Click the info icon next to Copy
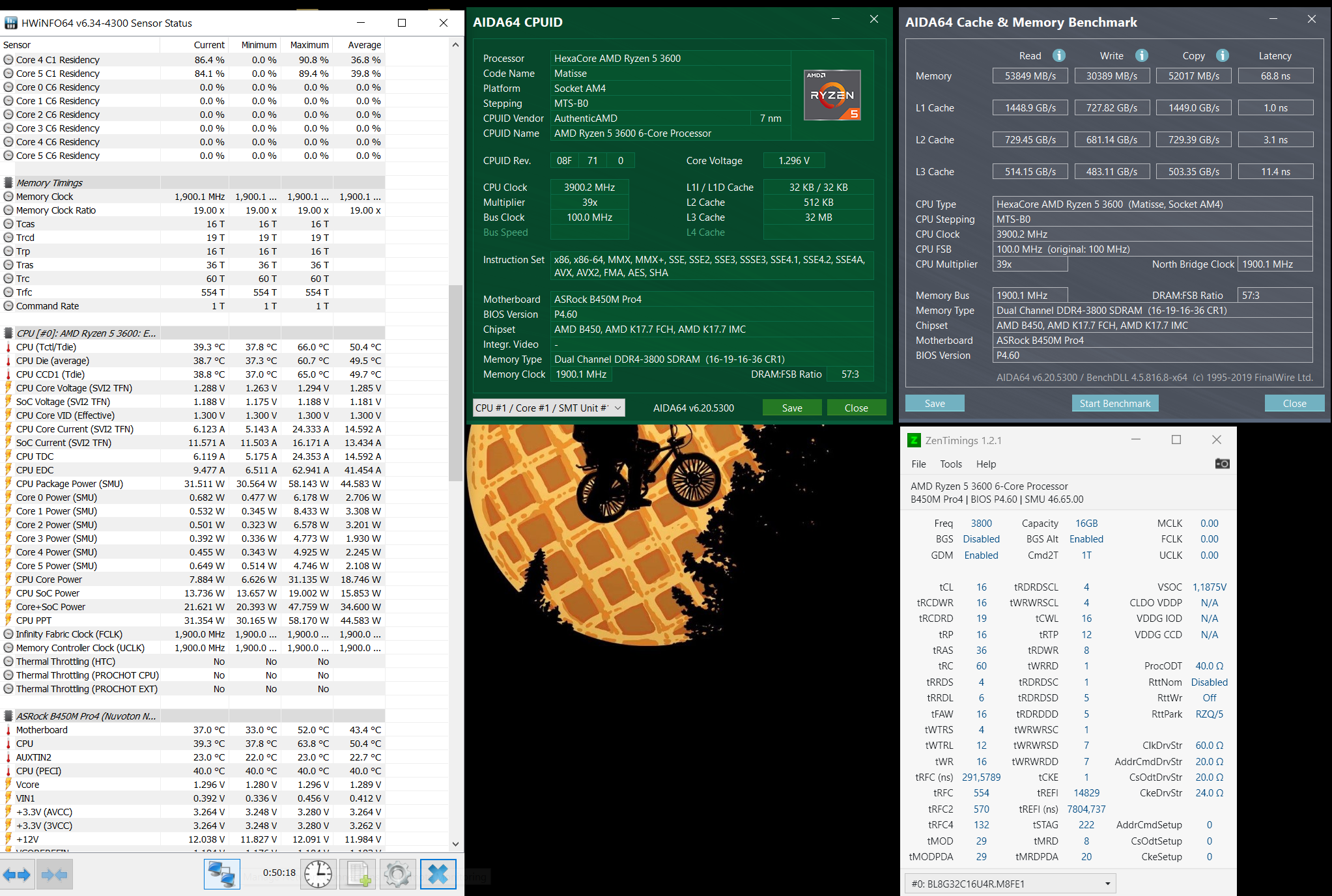Screen dimensions: 1332x896 [x=1223, y=55]
